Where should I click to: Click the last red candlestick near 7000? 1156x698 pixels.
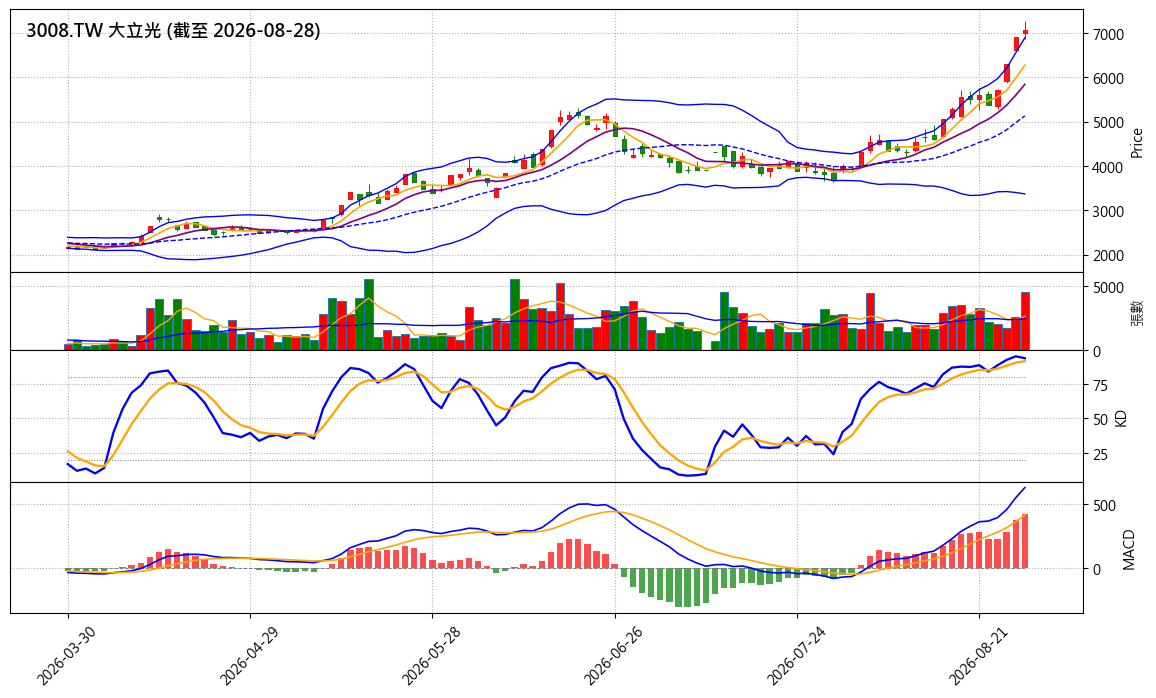point(1026,32)
